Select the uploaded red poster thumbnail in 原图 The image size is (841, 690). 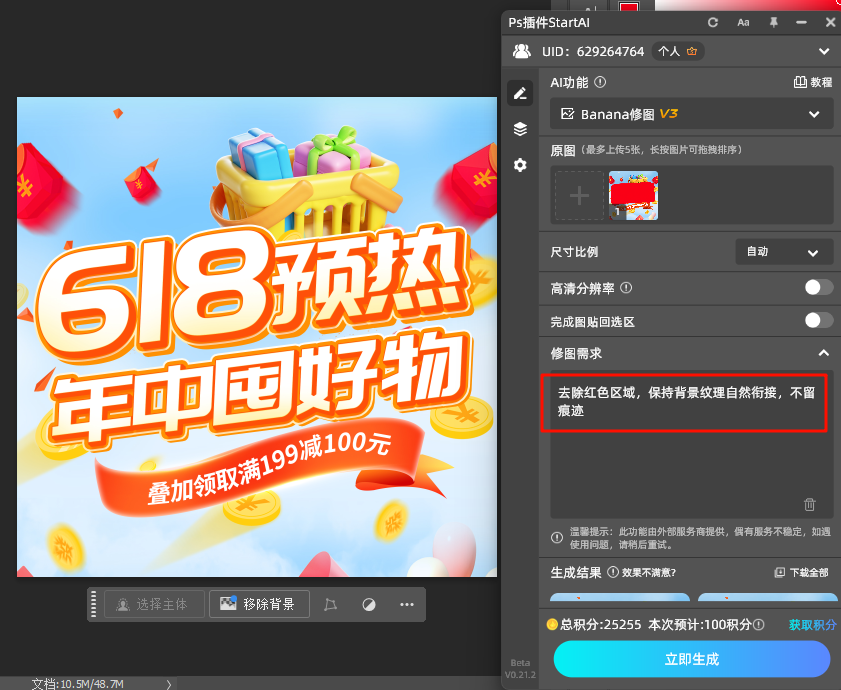633,195
